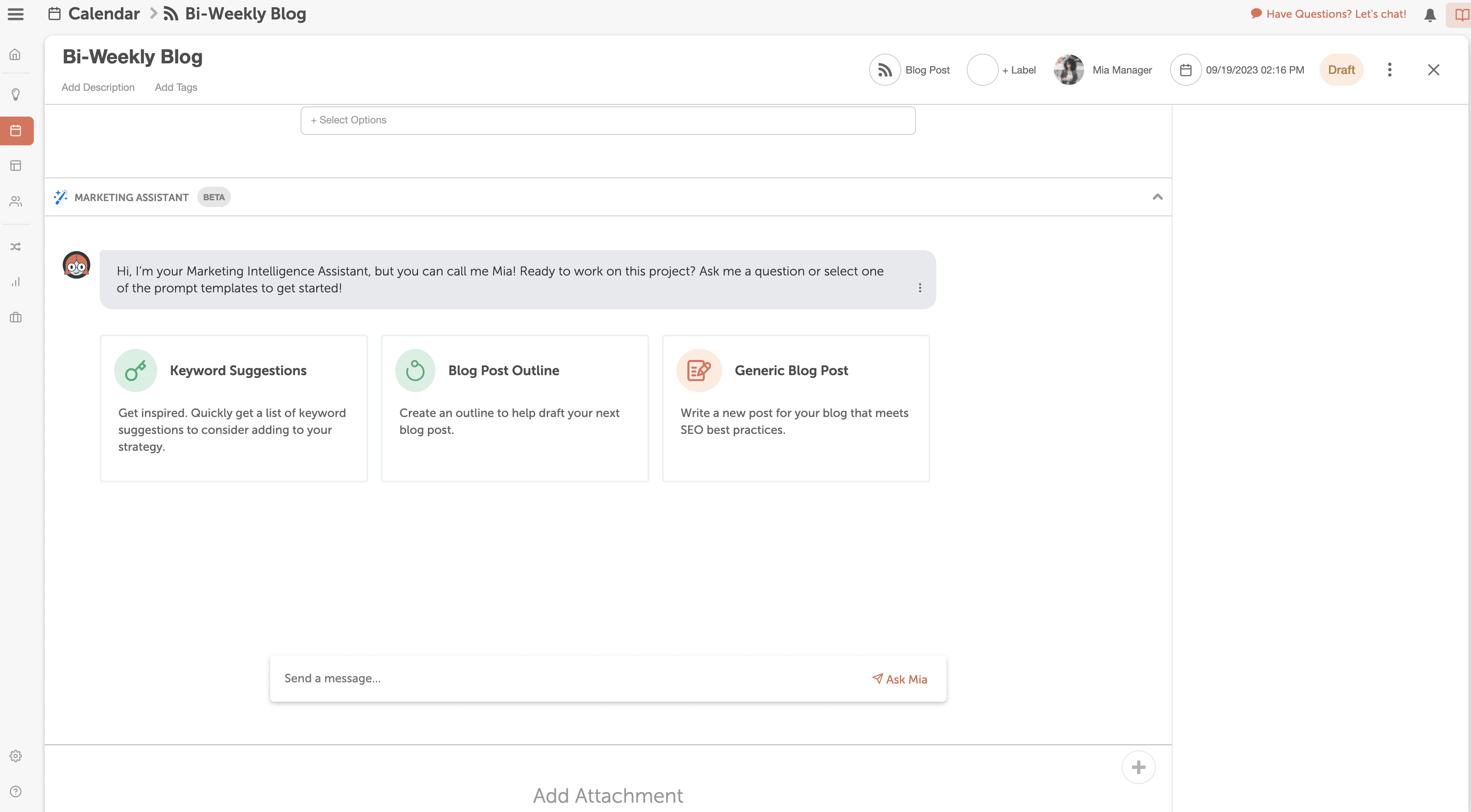Change the Draft status pill
Viewport: 1471px width, 812px height.
click(x=1341, y=69)
